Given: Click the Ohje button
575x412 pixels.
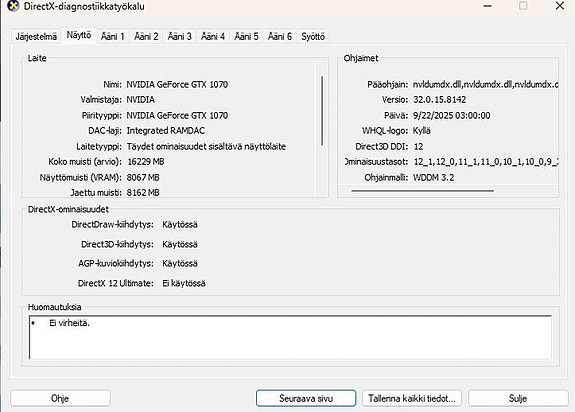Looking at the screenshot, I should [x=60, y=398].
